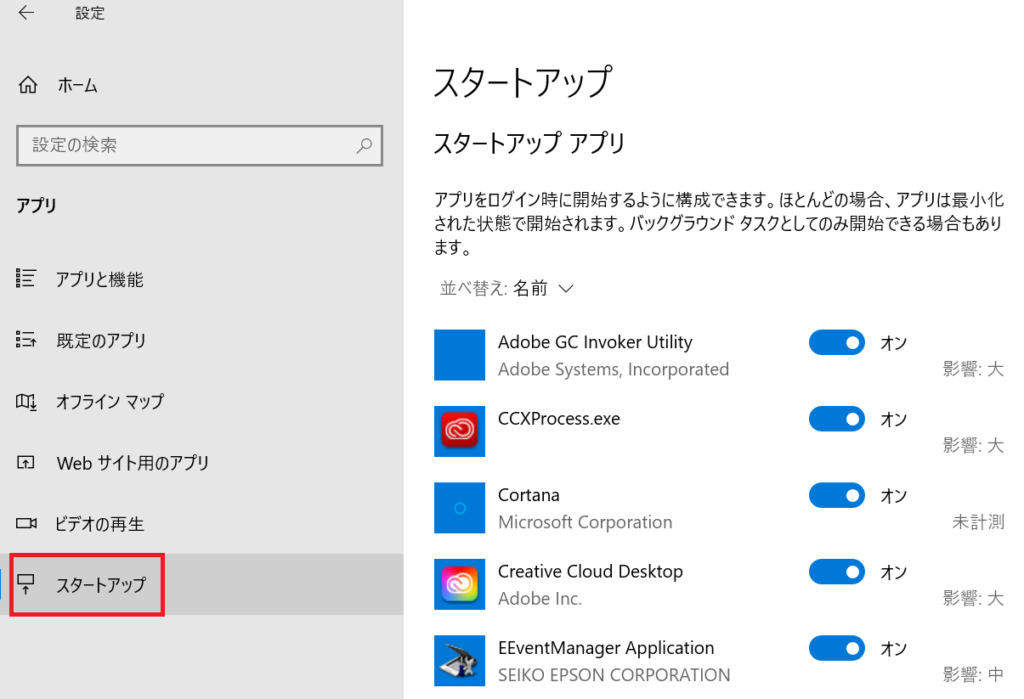Open アプリと機能 settings page
Image resolution: width=1024 pixels, height=699 pixels.
tap(202, 279)
